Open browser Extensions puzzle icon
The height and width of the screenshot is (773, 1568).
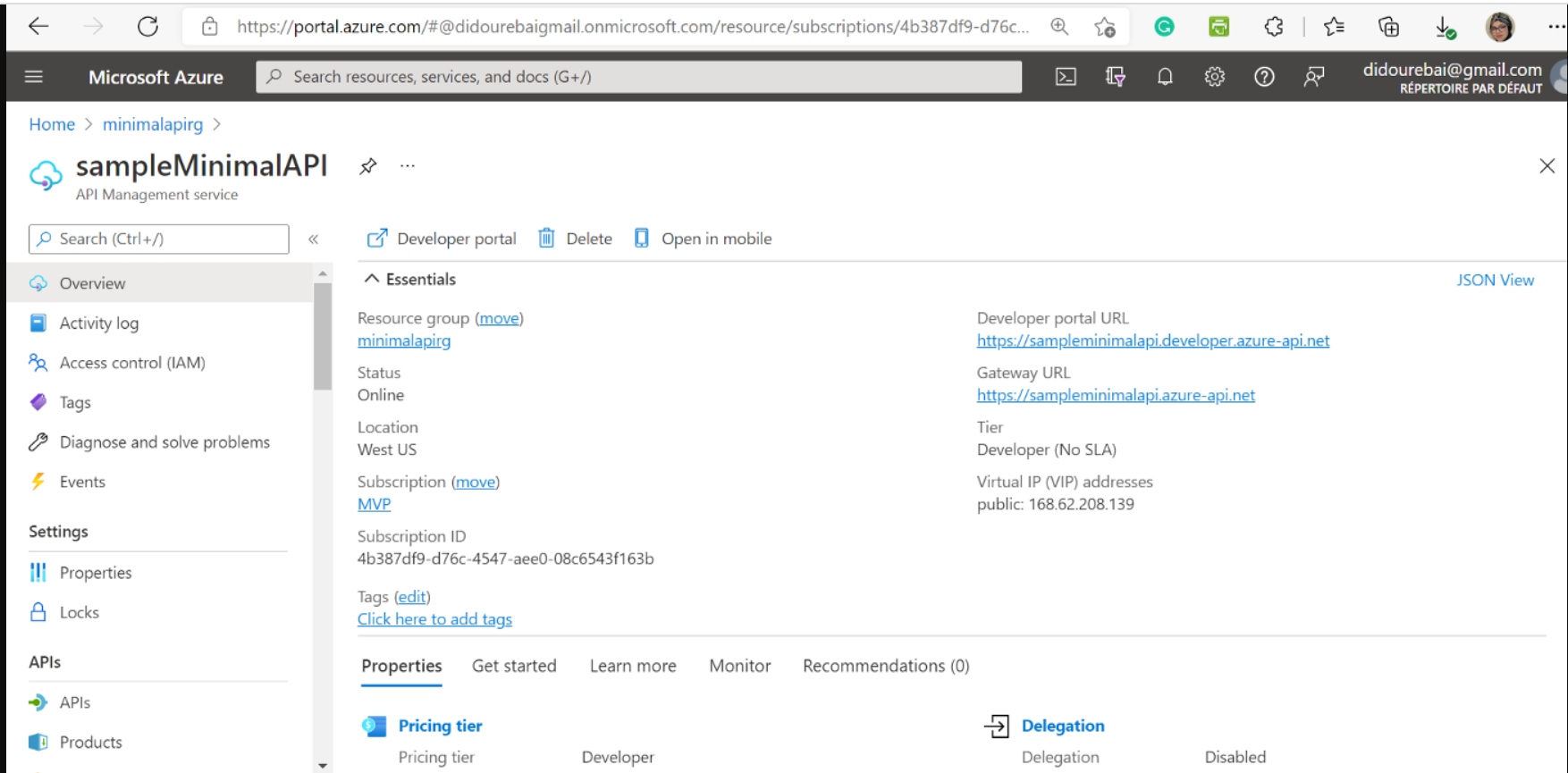[1274, 27]
